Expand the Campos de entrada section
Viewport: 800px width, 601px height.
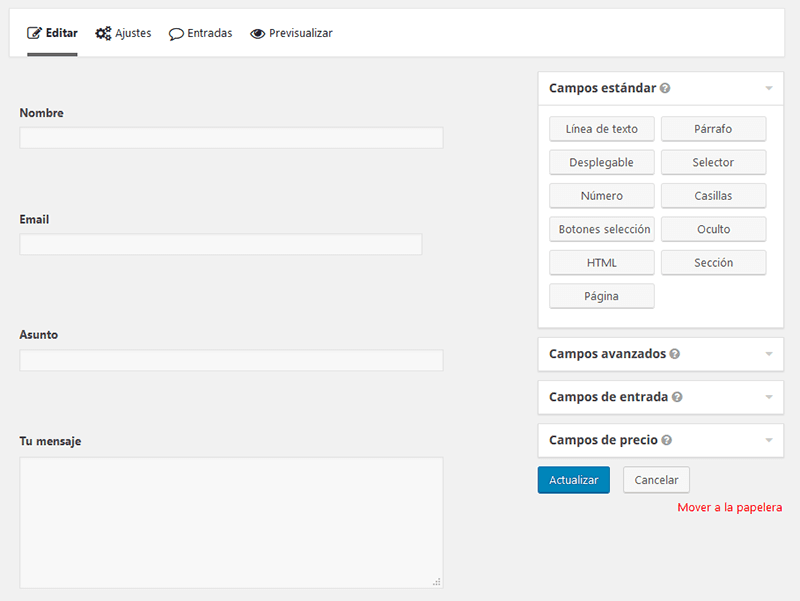click(x=768, y=397)
